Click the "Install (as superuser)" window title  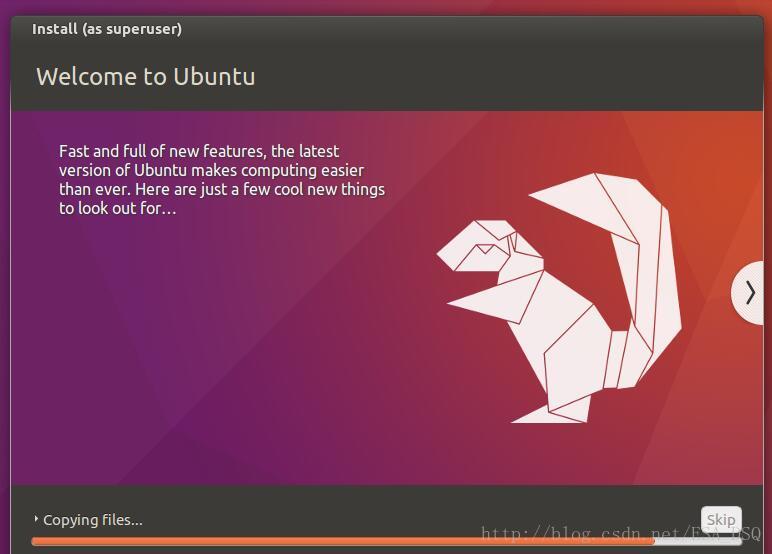click(107, 29)
